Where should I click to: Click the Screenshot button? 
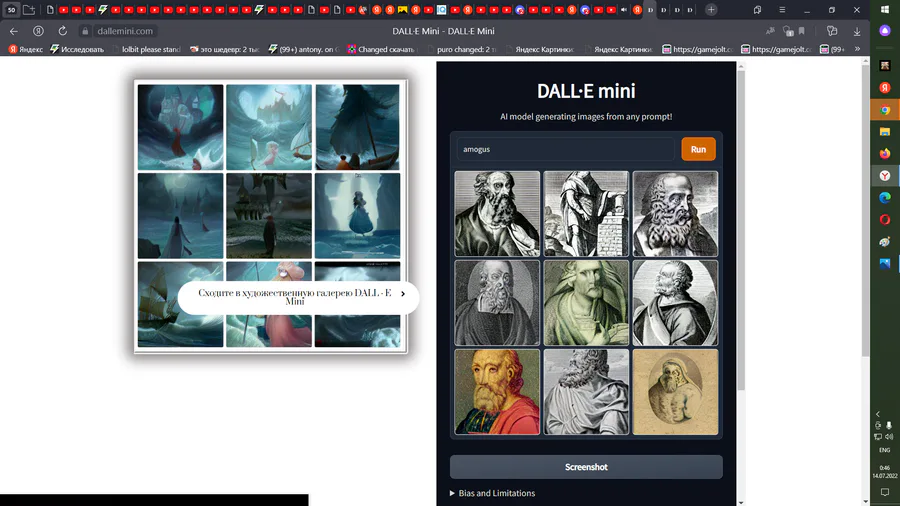586,467
